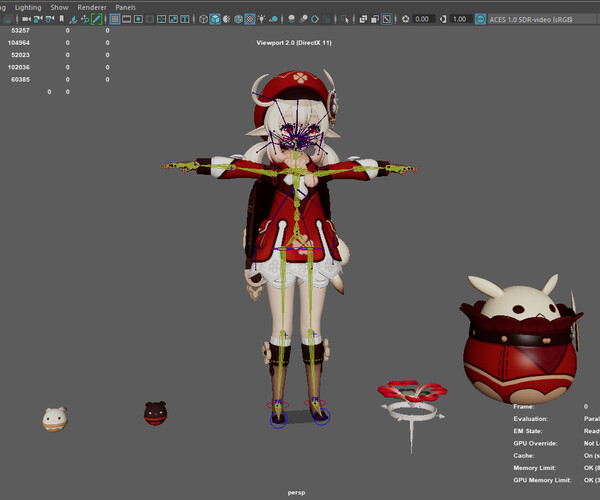Toggle the Shadows icon
Image resolution: width=600 pixels, height=500 pixels.
(x=274, y=19)
